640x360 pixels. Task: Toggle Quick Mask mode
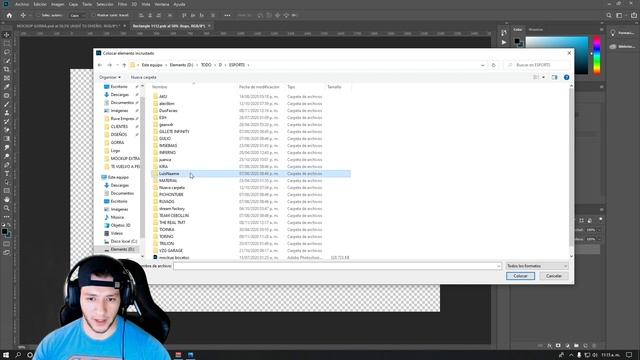coord(7,244)
